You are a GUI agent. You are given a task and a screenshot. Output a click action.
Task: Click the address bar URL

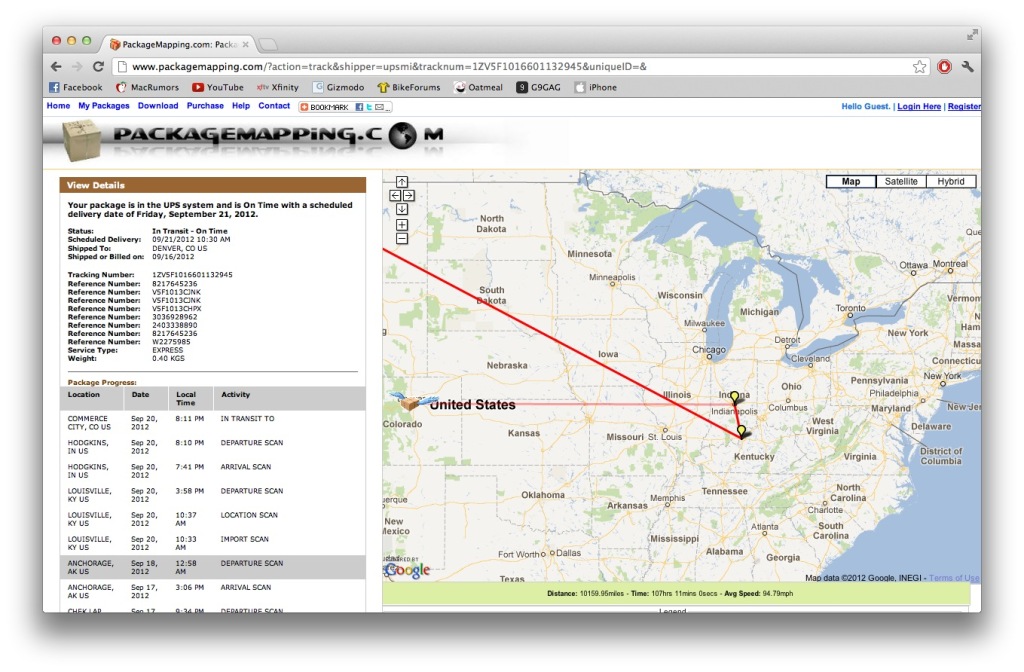389,67
